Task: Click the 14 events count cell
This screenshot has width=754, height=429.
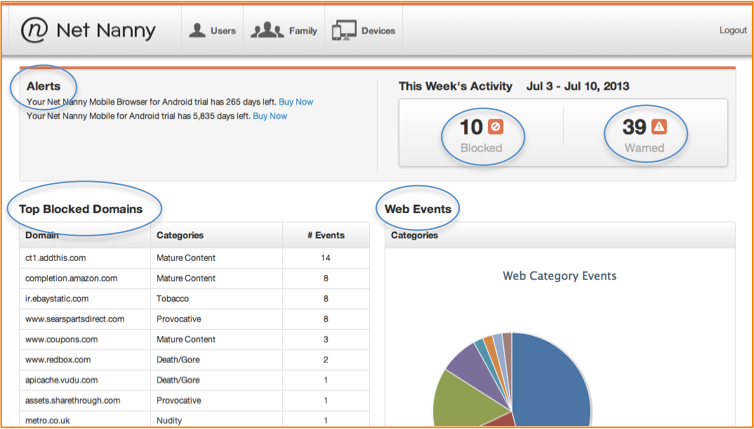Action: coord(326,258)
